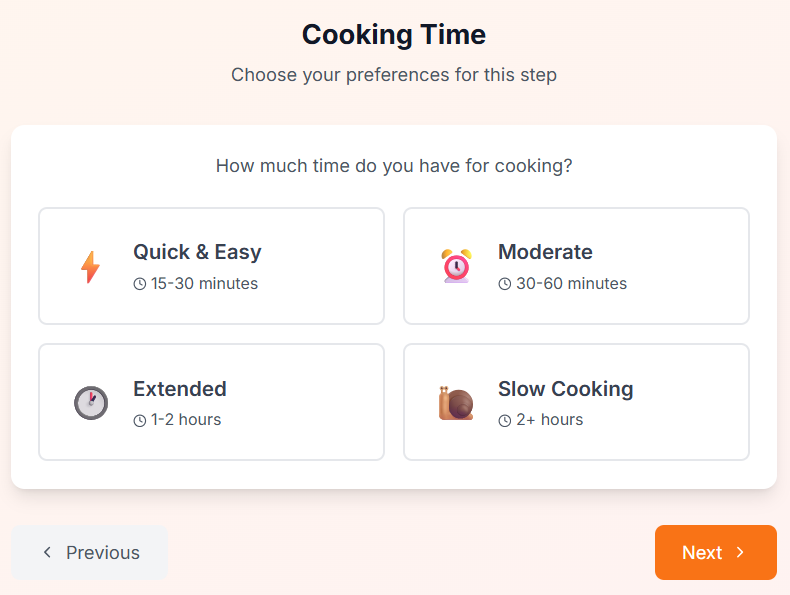
Task: Click the Quick & Easy title text
Action: click(x=197, y=252)
